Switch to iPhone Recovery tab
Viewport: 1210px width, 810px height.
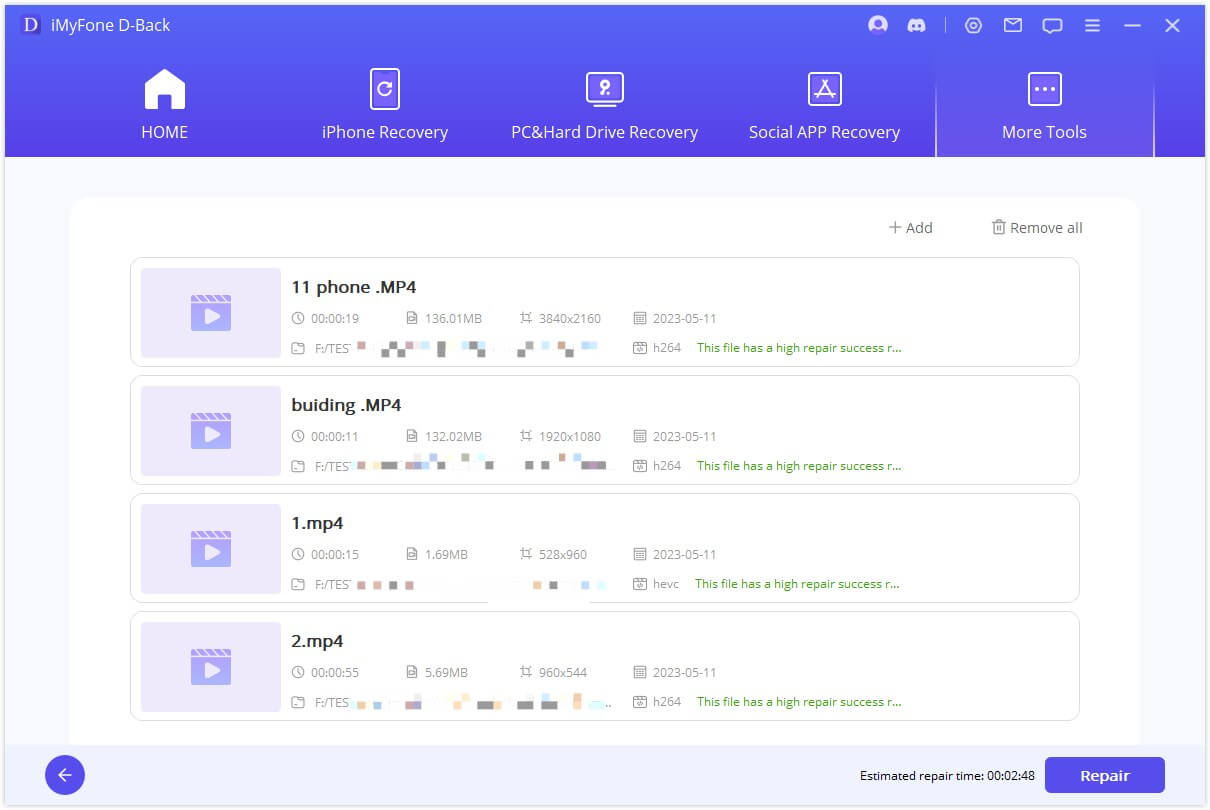click(385, 105)
